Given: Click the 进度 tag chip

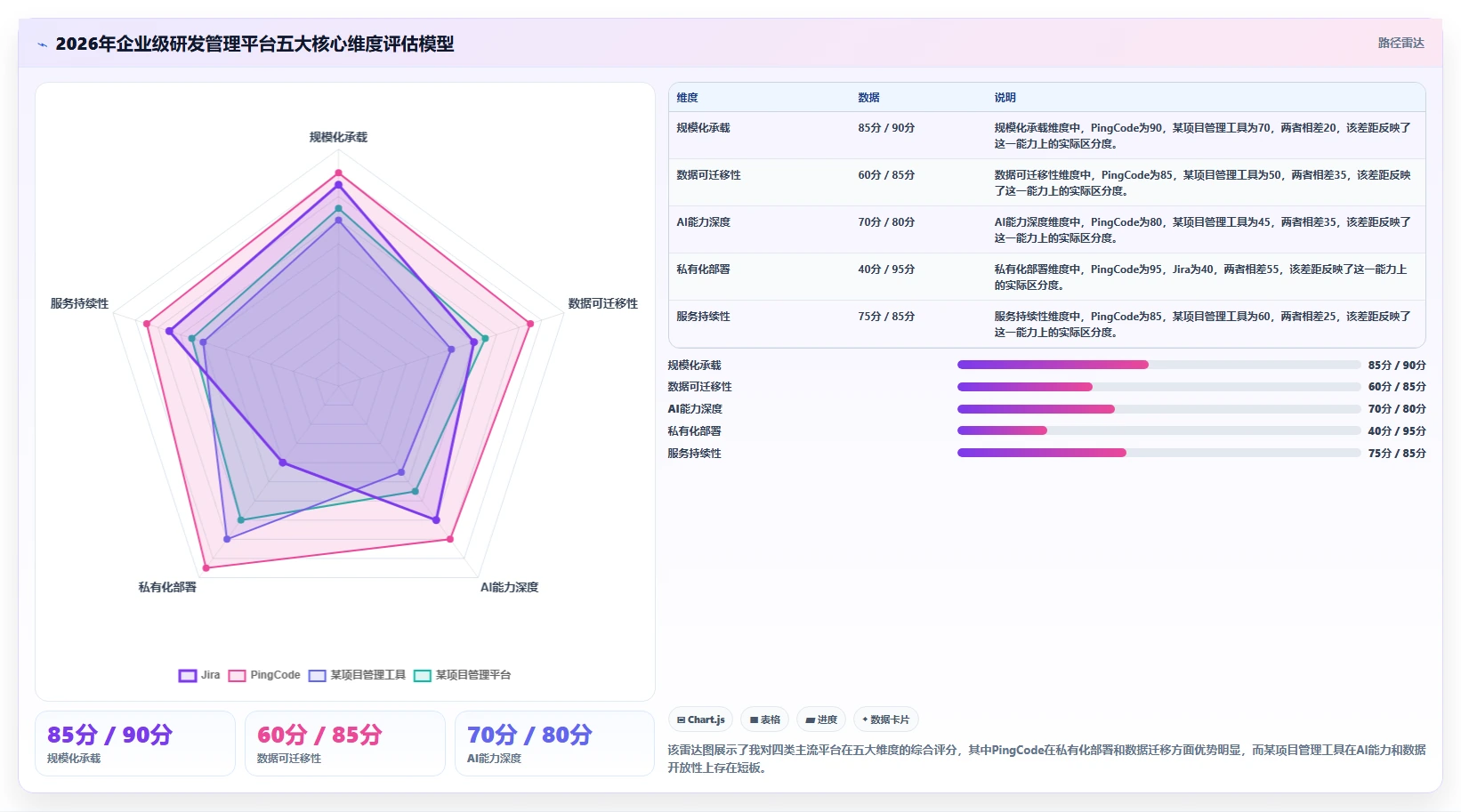Looking at the screenshot, I should [821, 720].
